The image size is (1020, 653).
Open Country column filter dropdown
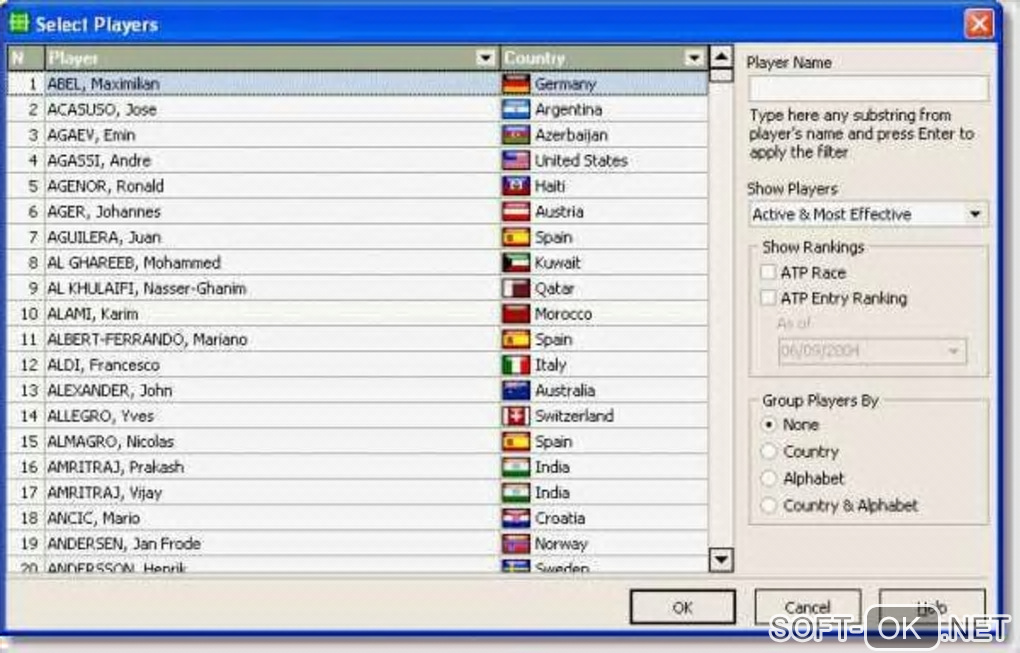(694, 58)
